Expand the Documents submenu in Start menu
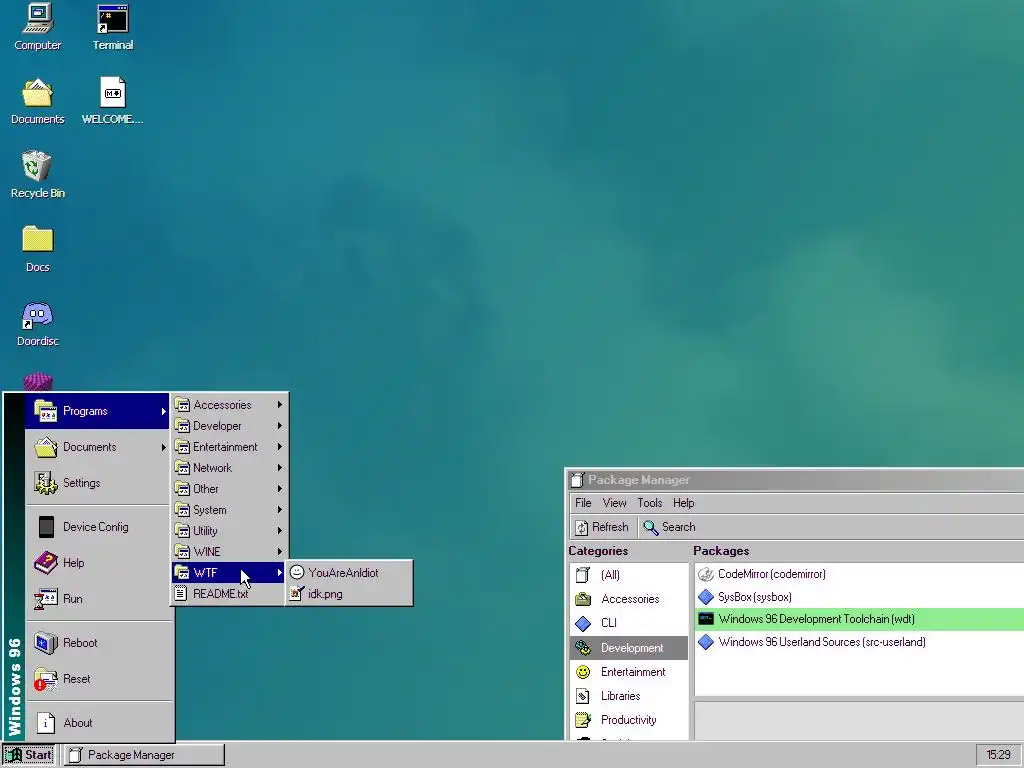Viewport: 1024px width, 768px height. click(97, 447)
